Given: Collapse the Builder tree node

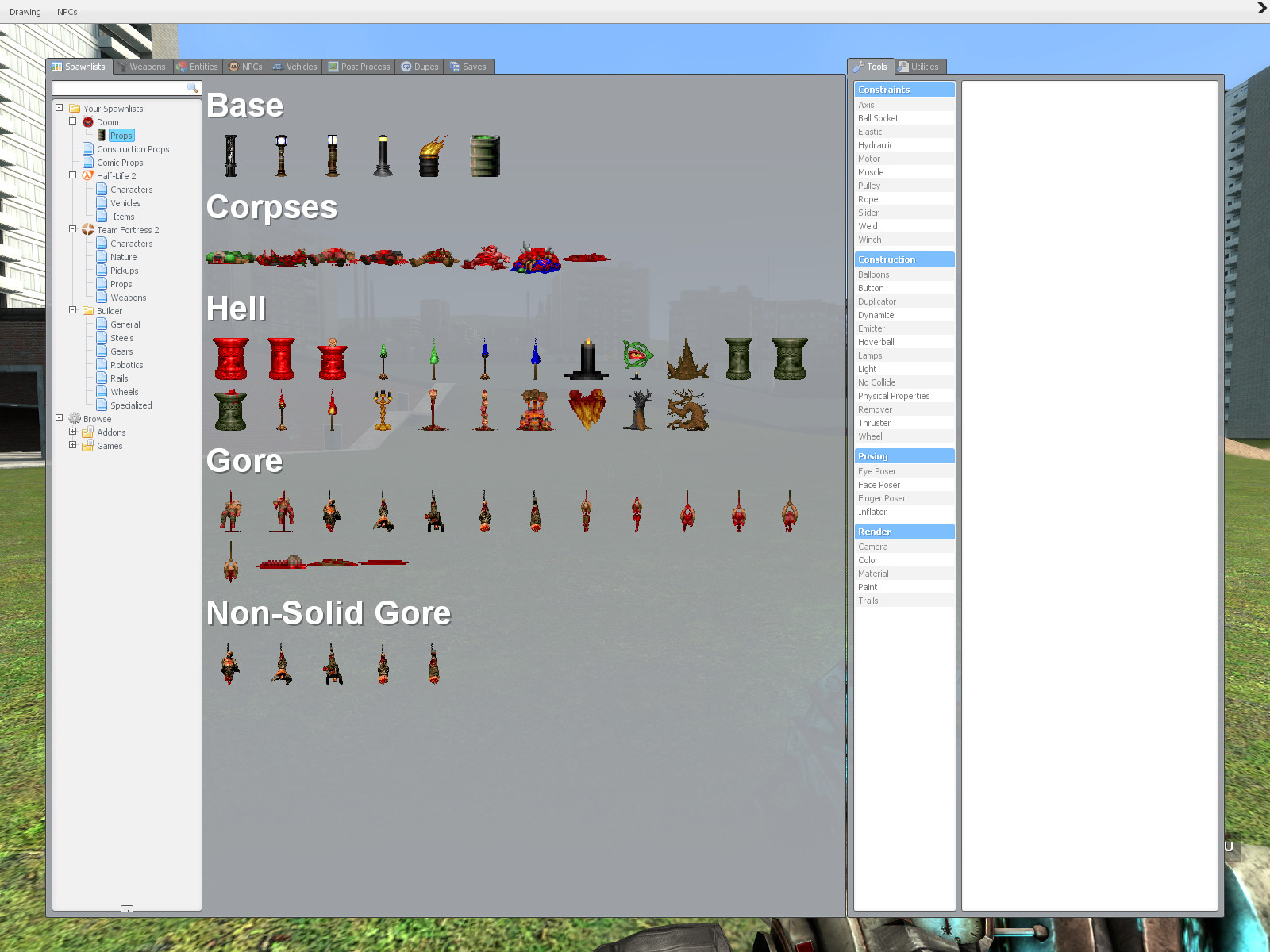Looking at the screenshot, I should tap(73, 310).
